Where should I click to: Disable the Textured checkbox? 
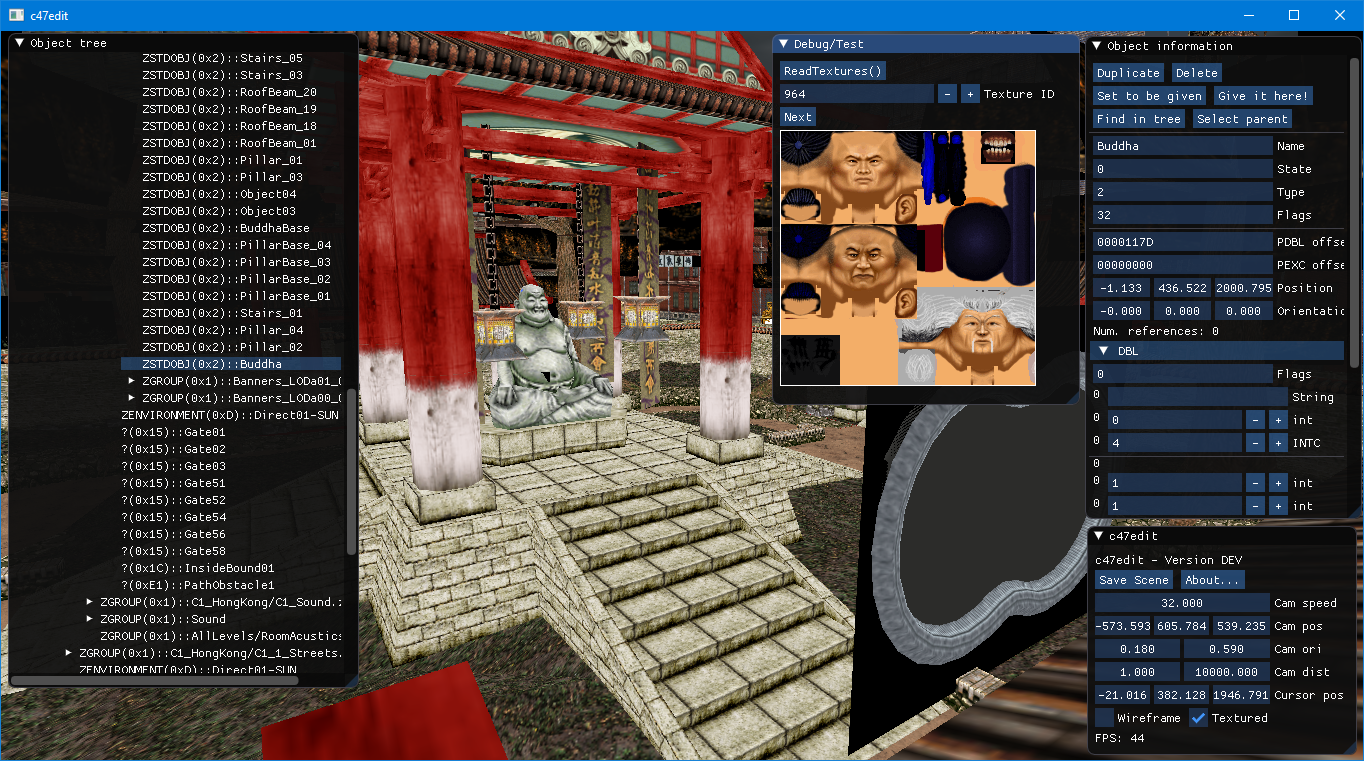(1198, 718)
